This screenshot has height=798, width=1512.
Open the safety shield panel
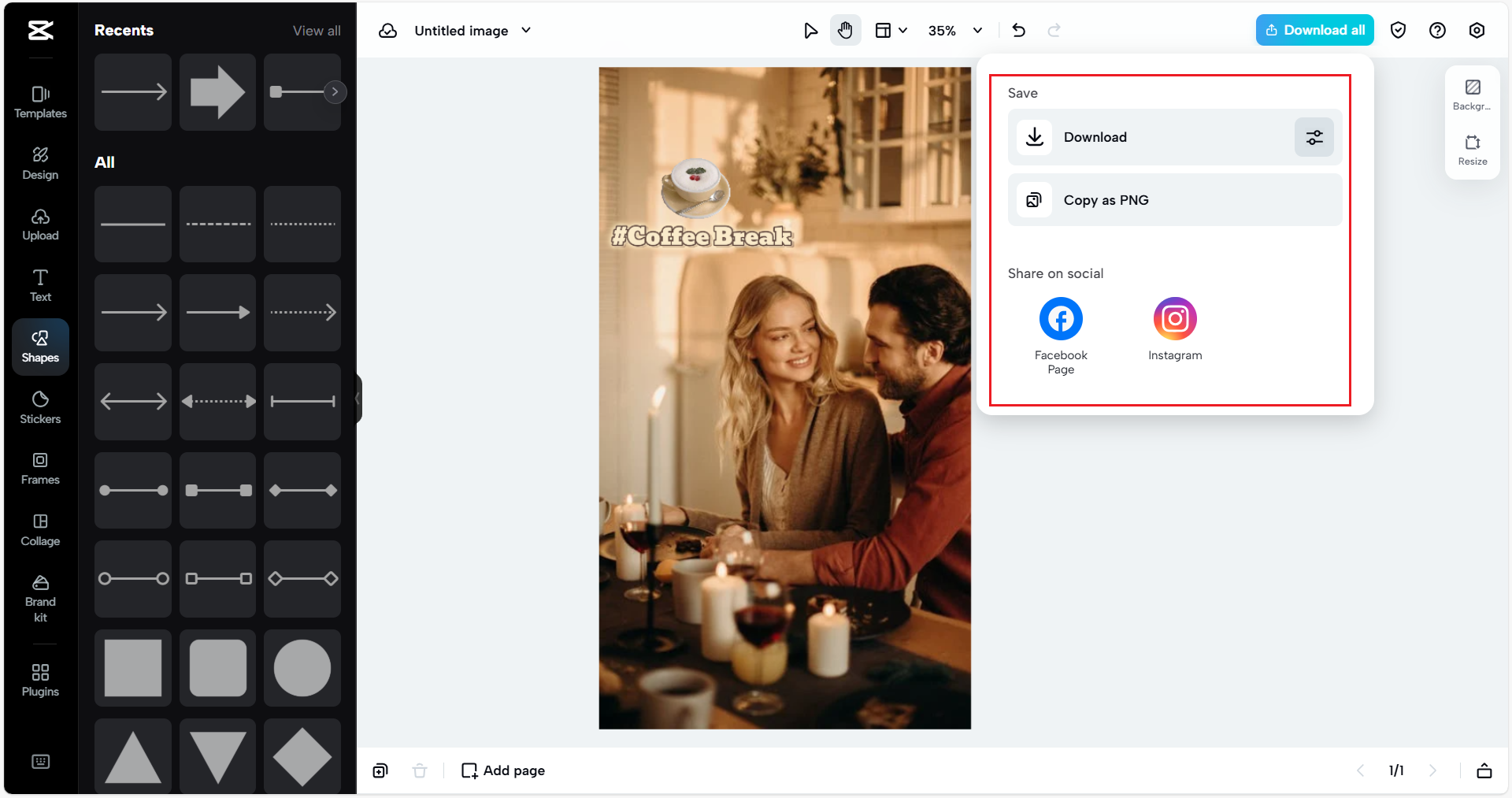pyautogui.click(x=1399, y=30)
